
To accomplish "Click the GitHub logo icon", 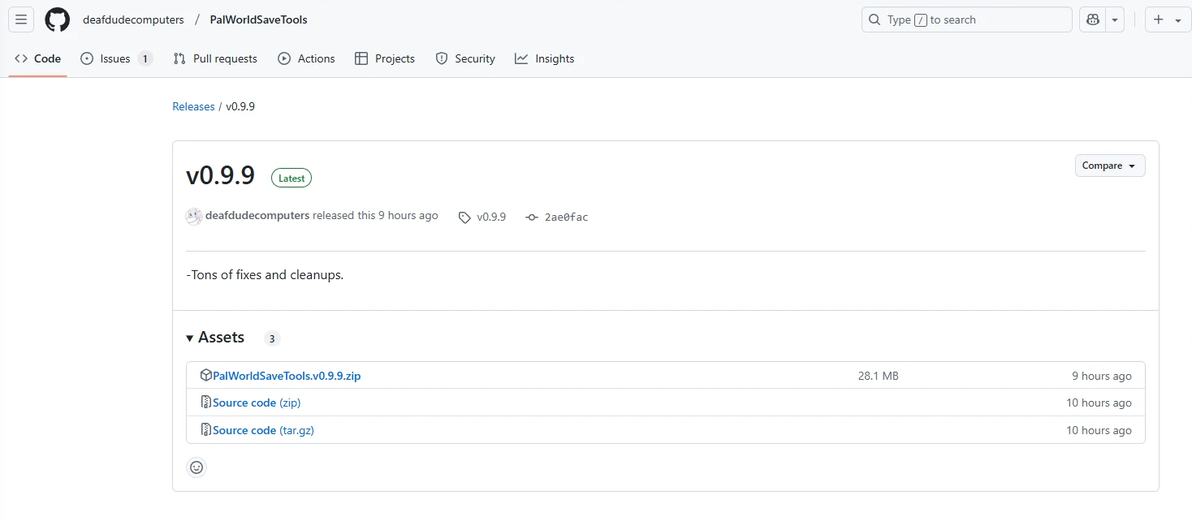I will click(57, 20).
